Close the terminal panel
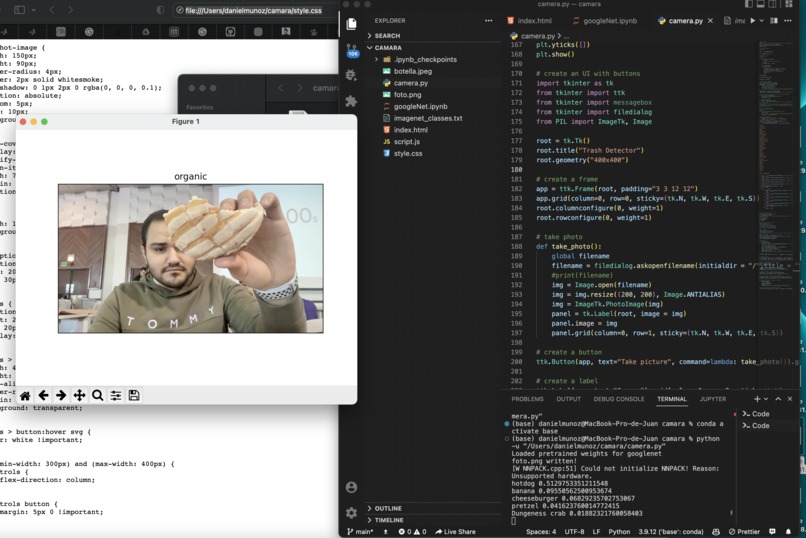Screen dimensions: 806x538 (790, 399)
